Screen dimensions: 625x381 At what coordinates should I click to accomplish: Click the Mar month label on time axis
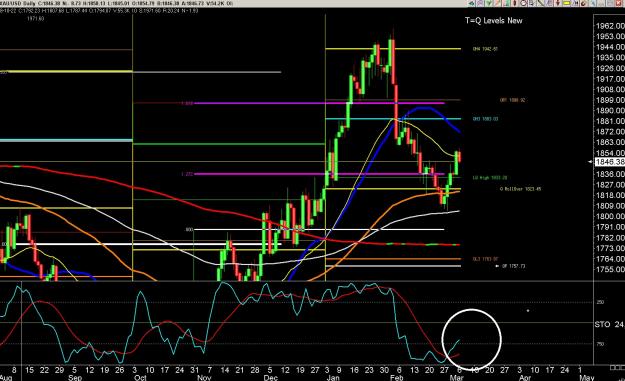(456, 377)
